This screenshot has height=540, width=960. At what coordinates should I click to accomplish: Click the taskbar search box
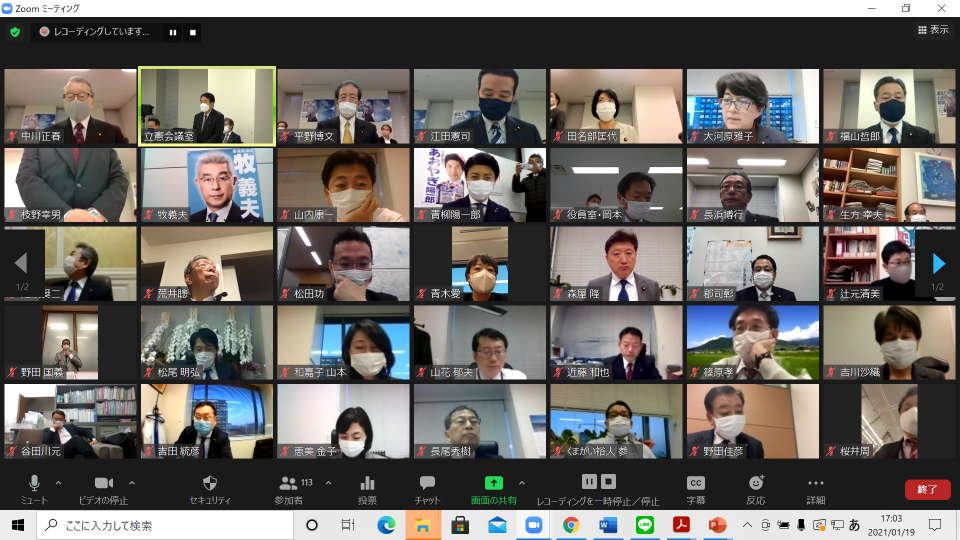click(x=165, y=525)
